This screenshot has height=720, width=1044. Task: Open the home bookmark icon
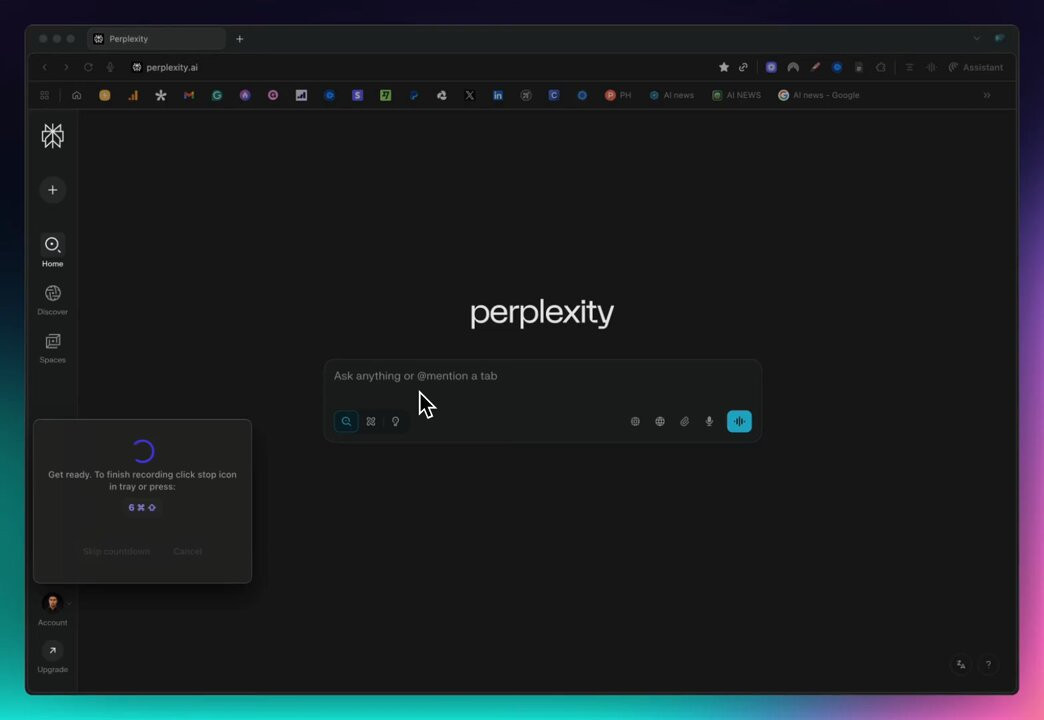77,95
